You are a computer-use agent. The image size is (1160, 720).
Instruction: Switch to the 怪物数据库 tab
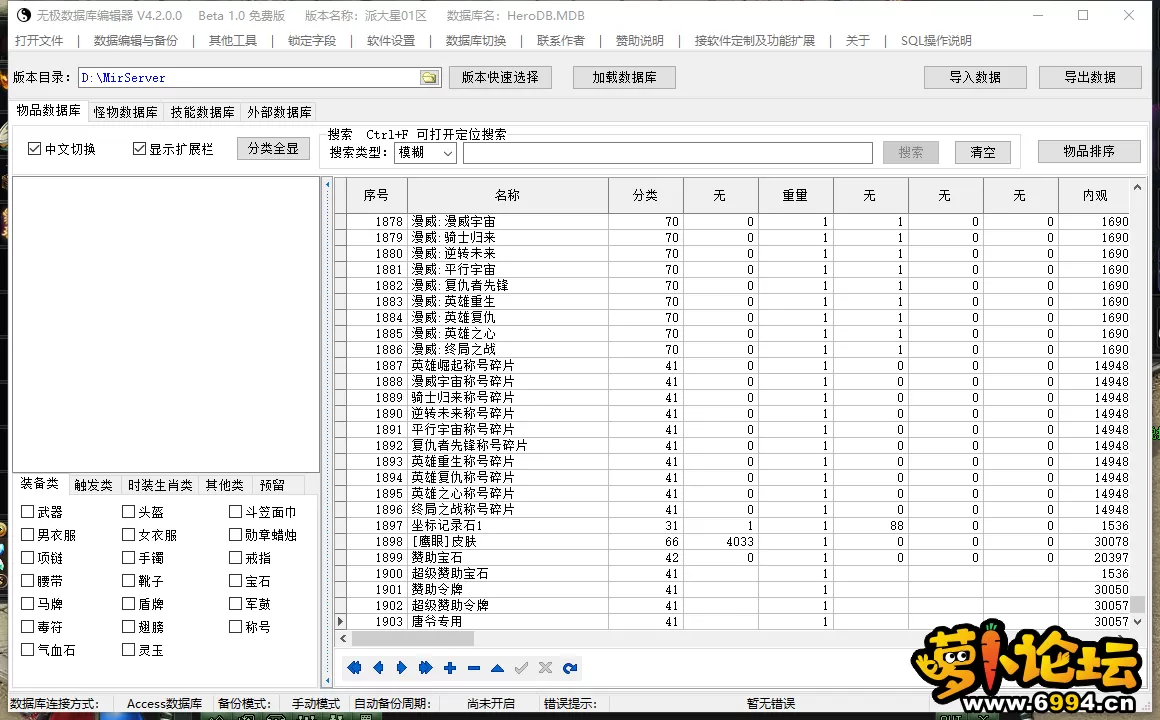126,112
